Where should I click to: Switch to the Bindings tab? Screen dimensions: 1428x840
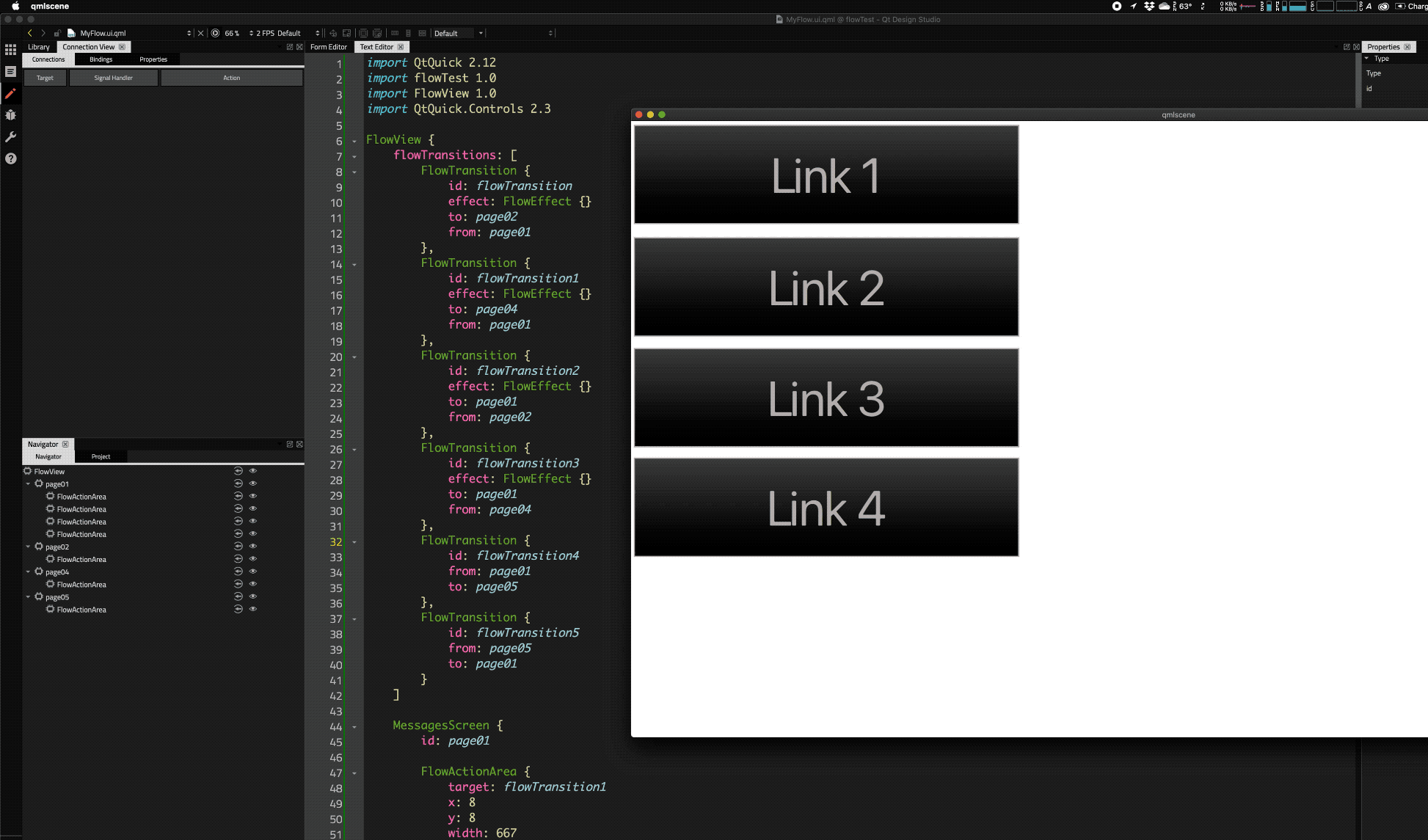101,59
